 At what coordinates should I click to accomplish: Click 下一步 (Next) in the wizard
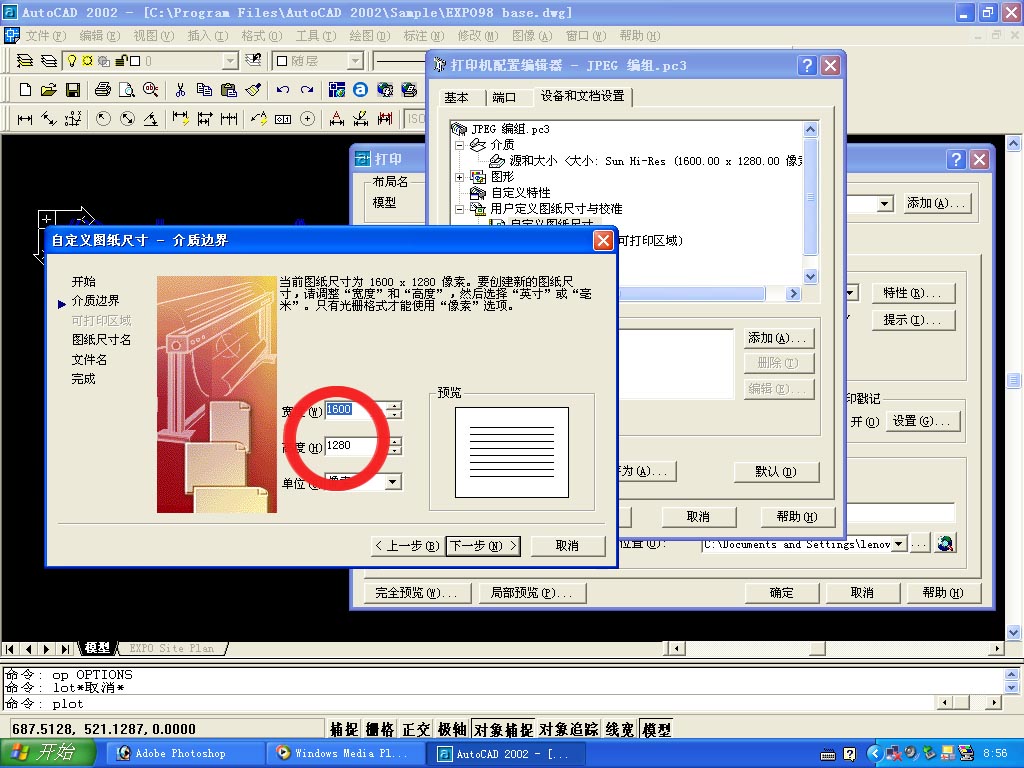tap(483, 546)
